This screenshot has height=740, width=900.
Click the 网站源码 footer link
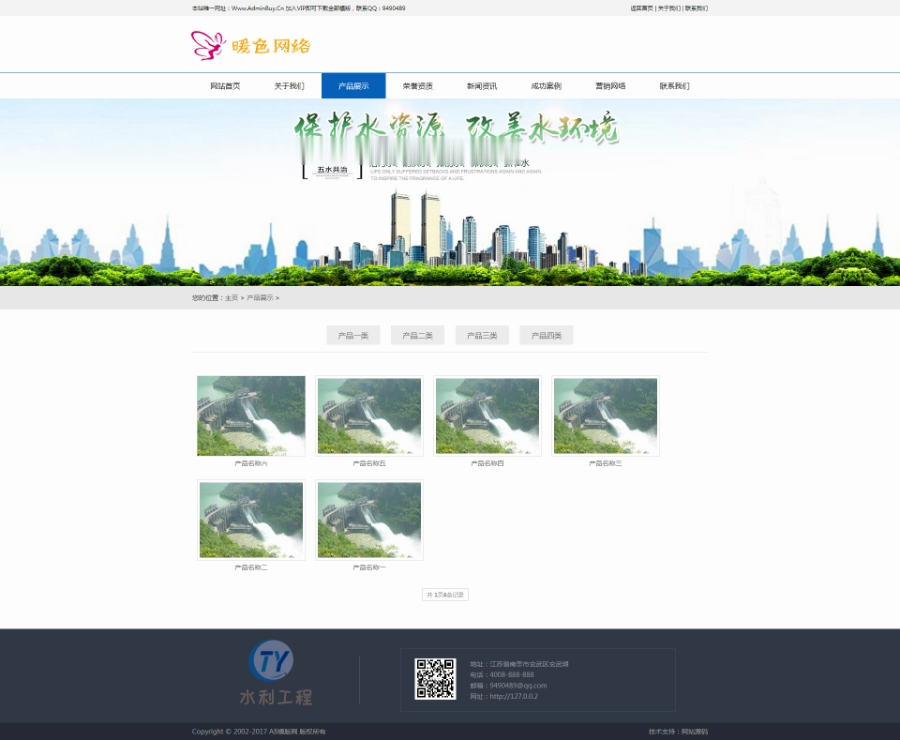pos(695,731)
